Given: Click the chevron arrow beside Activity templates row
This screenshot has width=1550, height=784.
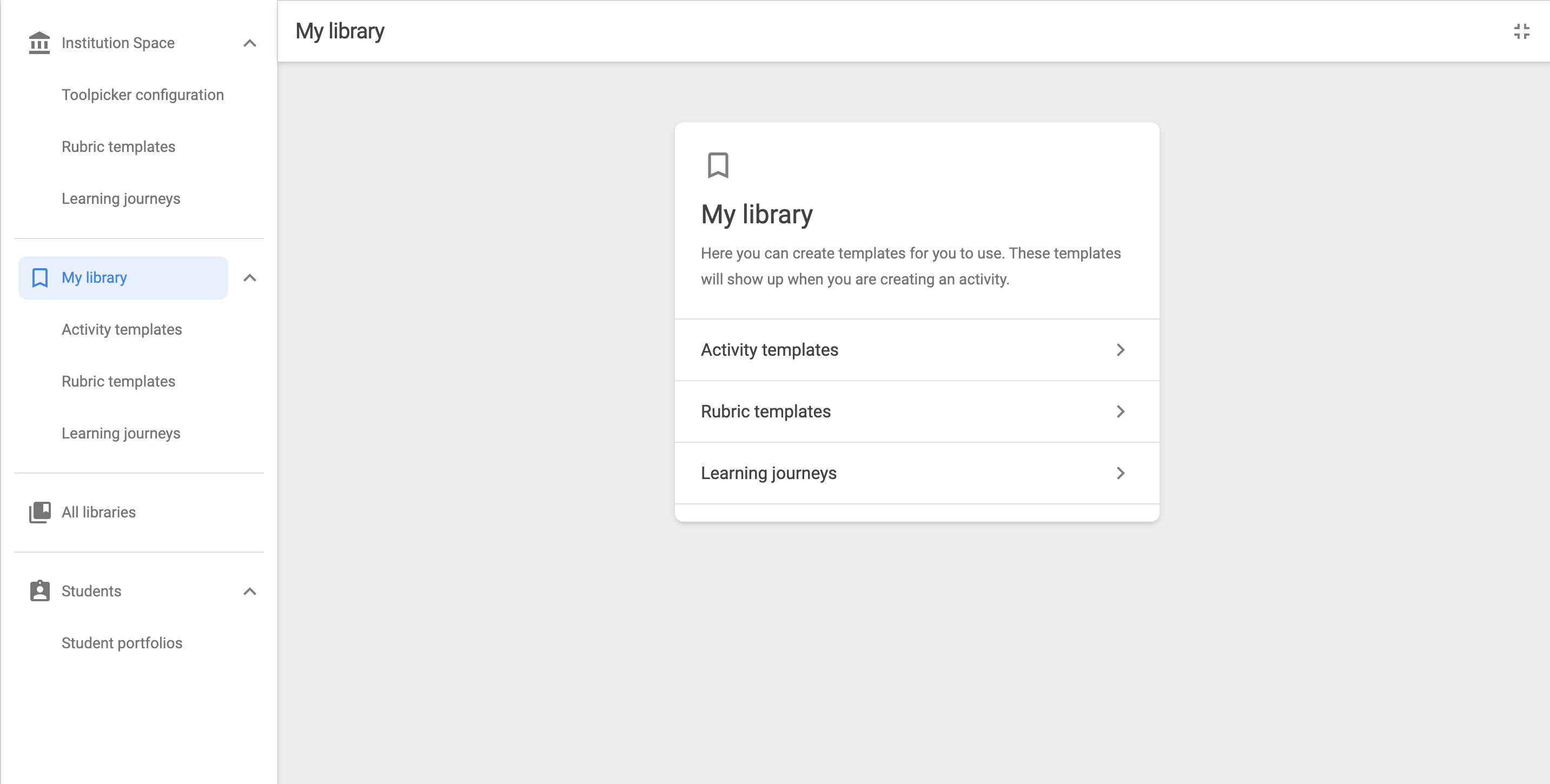Looking at the screenshot, I should (1121, 350).
